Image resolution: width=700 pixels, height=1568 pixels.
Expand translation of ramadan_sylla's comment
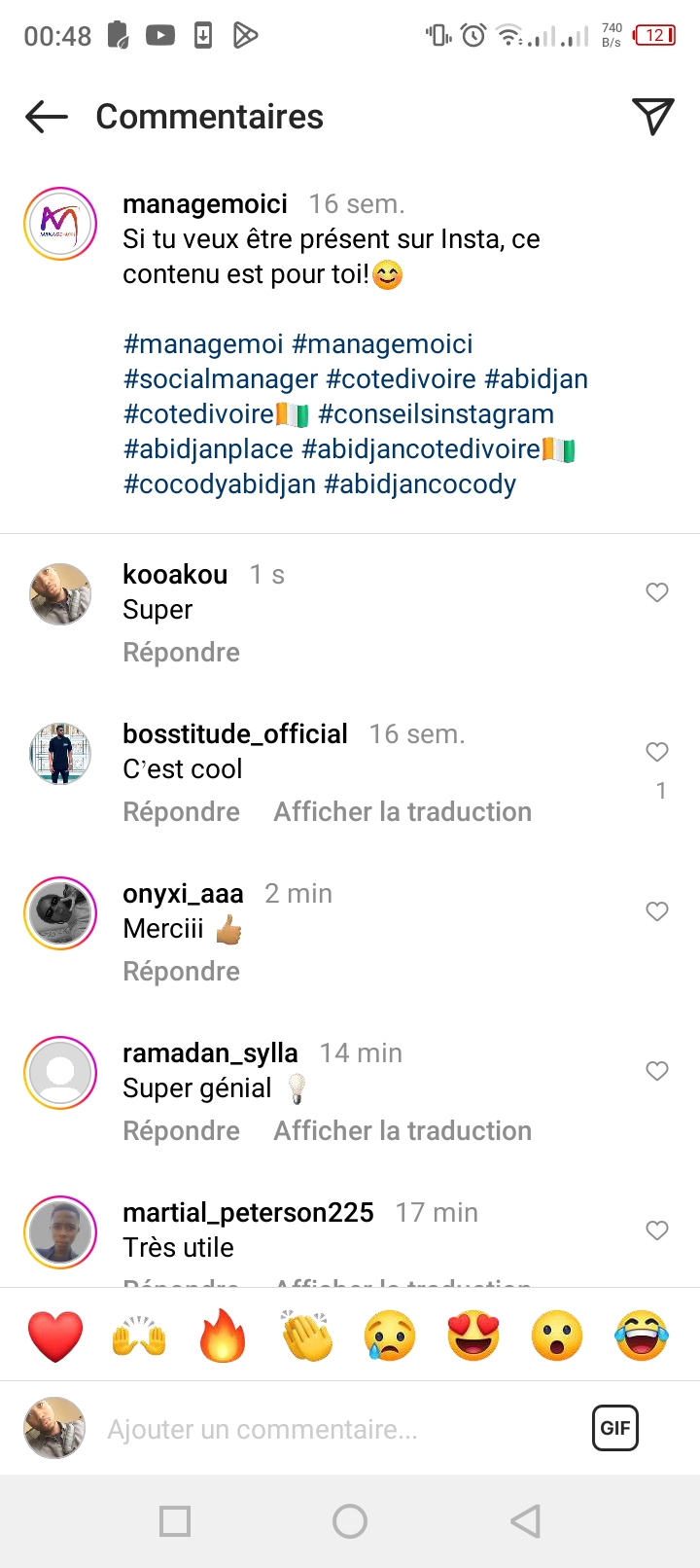(402, 1131)
